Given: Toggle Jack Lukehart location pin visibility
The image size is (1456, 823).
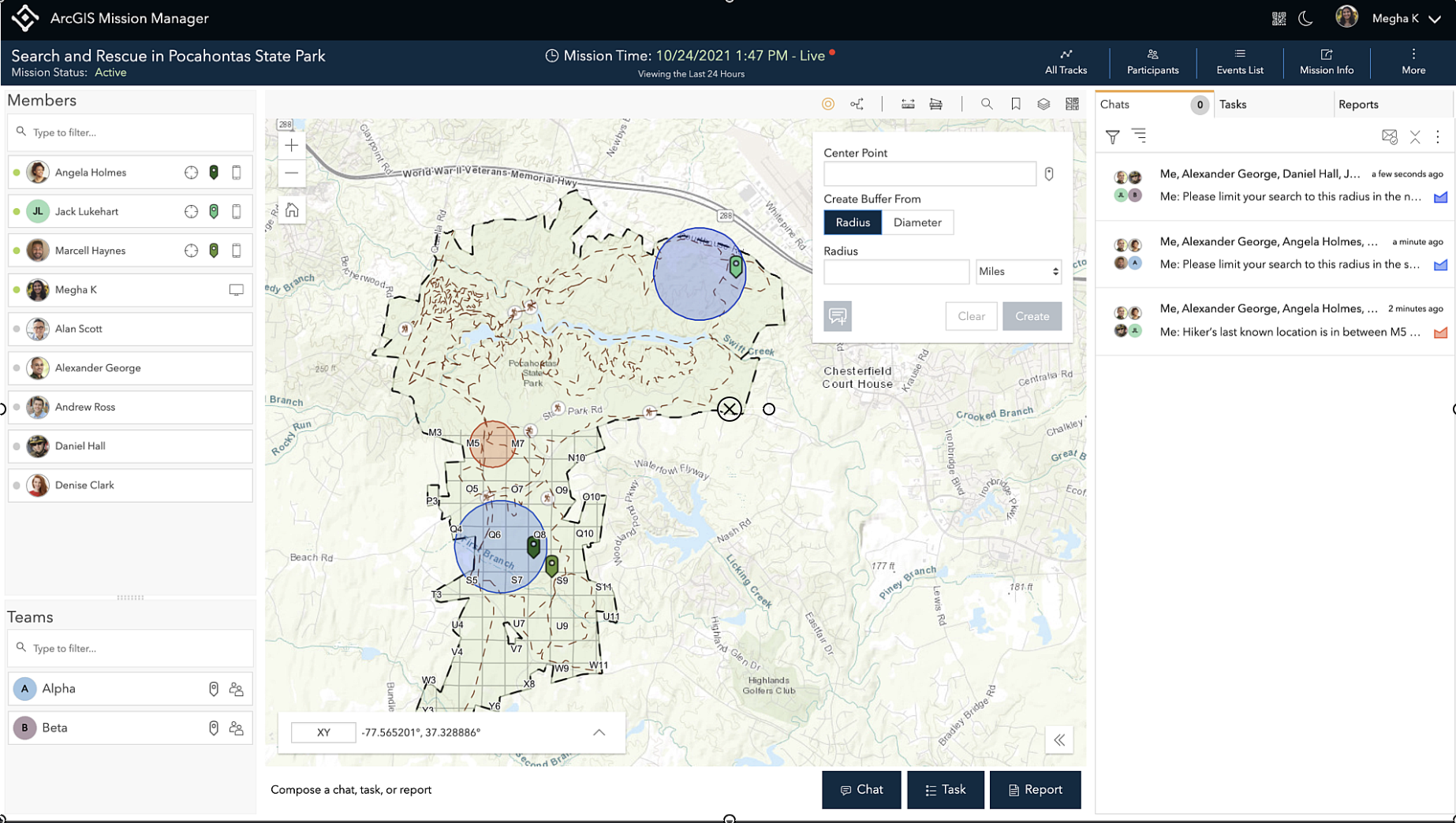Looking at the screenshot, I should tap(214, 211).
